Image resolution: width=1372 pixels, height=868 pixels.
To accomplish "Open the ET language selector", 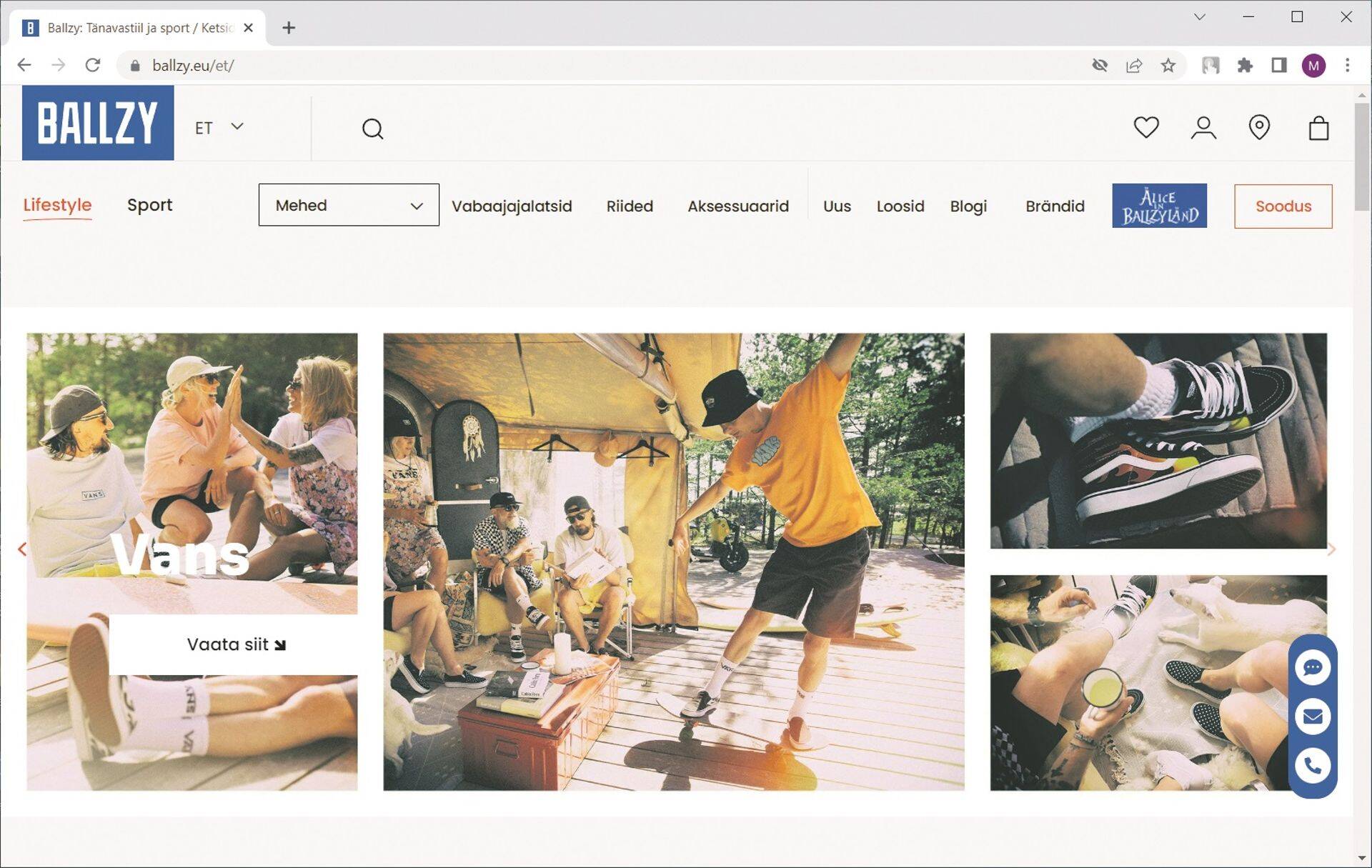I will coord(218,127).
